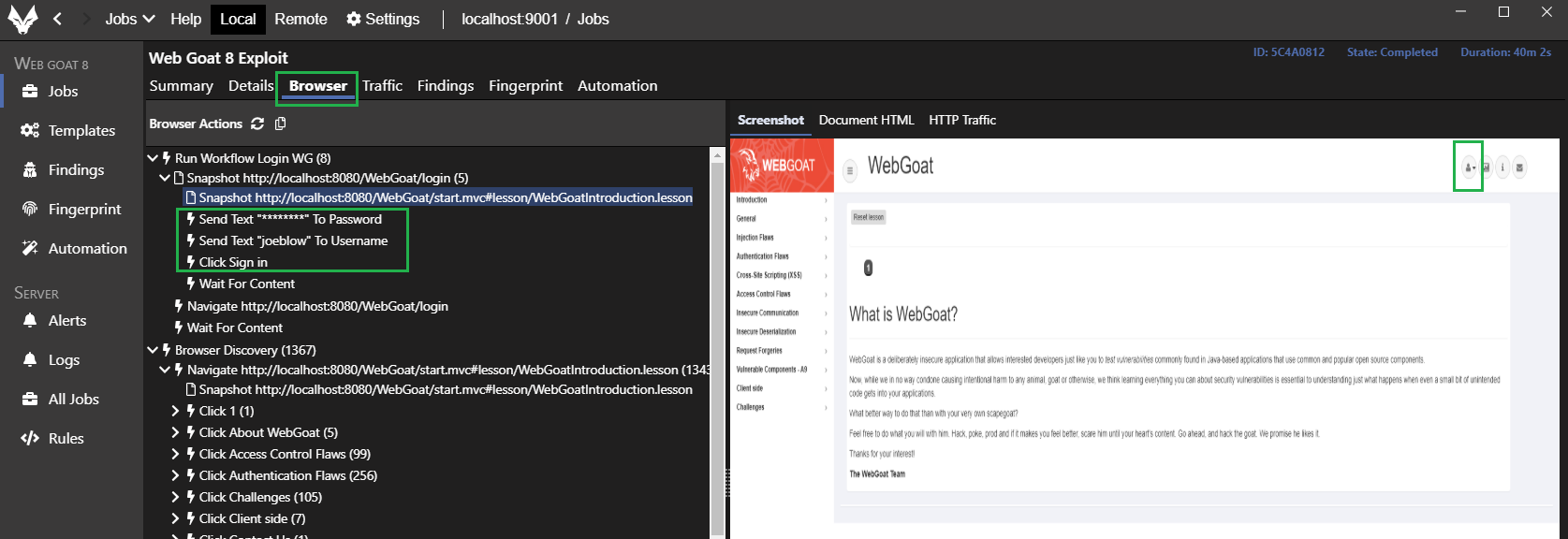
Task: Click the hamburger menu icon beside WebGoat title
Action: [x=850, y=171]
